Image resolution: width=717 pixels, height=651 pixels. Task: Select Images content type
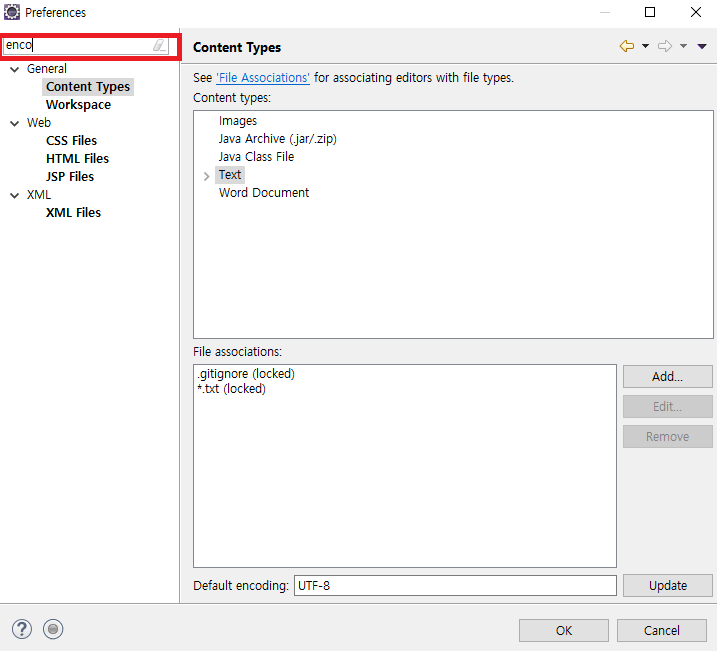238,121
